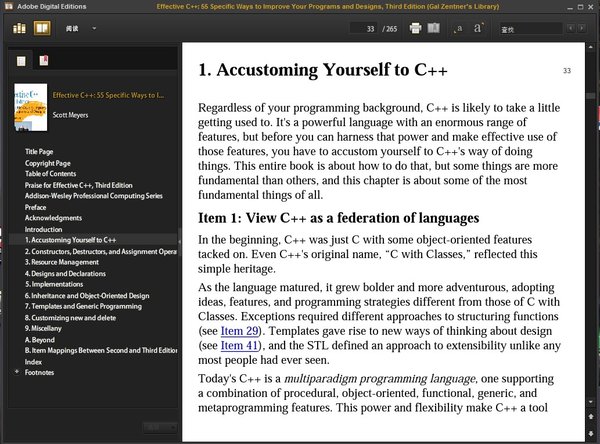Viewport: 600px width, 444px height.
Task: Go to previous search result arrow
Action: click(571, 28)
